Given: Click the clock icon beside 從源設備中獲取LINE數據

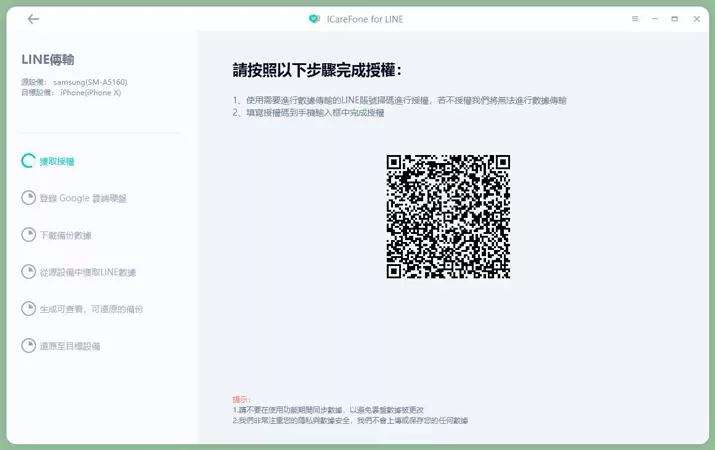Looking at the screenshot, I should point(28,272).
